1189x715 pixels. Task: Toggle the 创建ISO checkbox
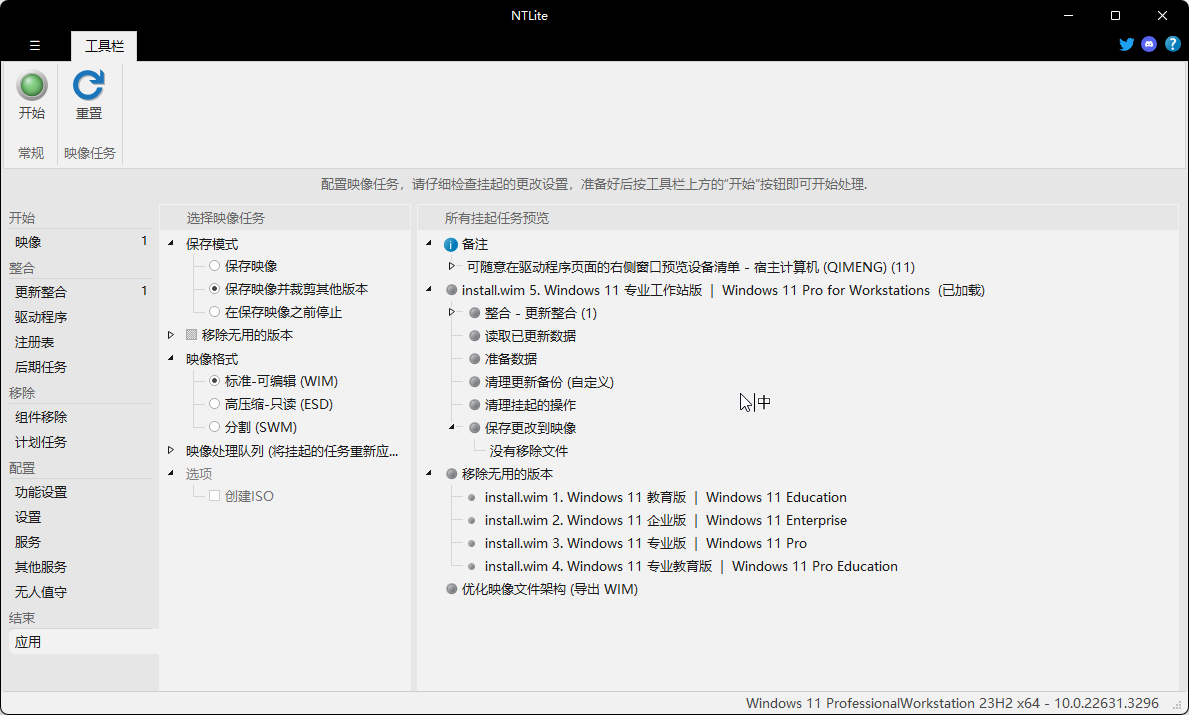215,496
